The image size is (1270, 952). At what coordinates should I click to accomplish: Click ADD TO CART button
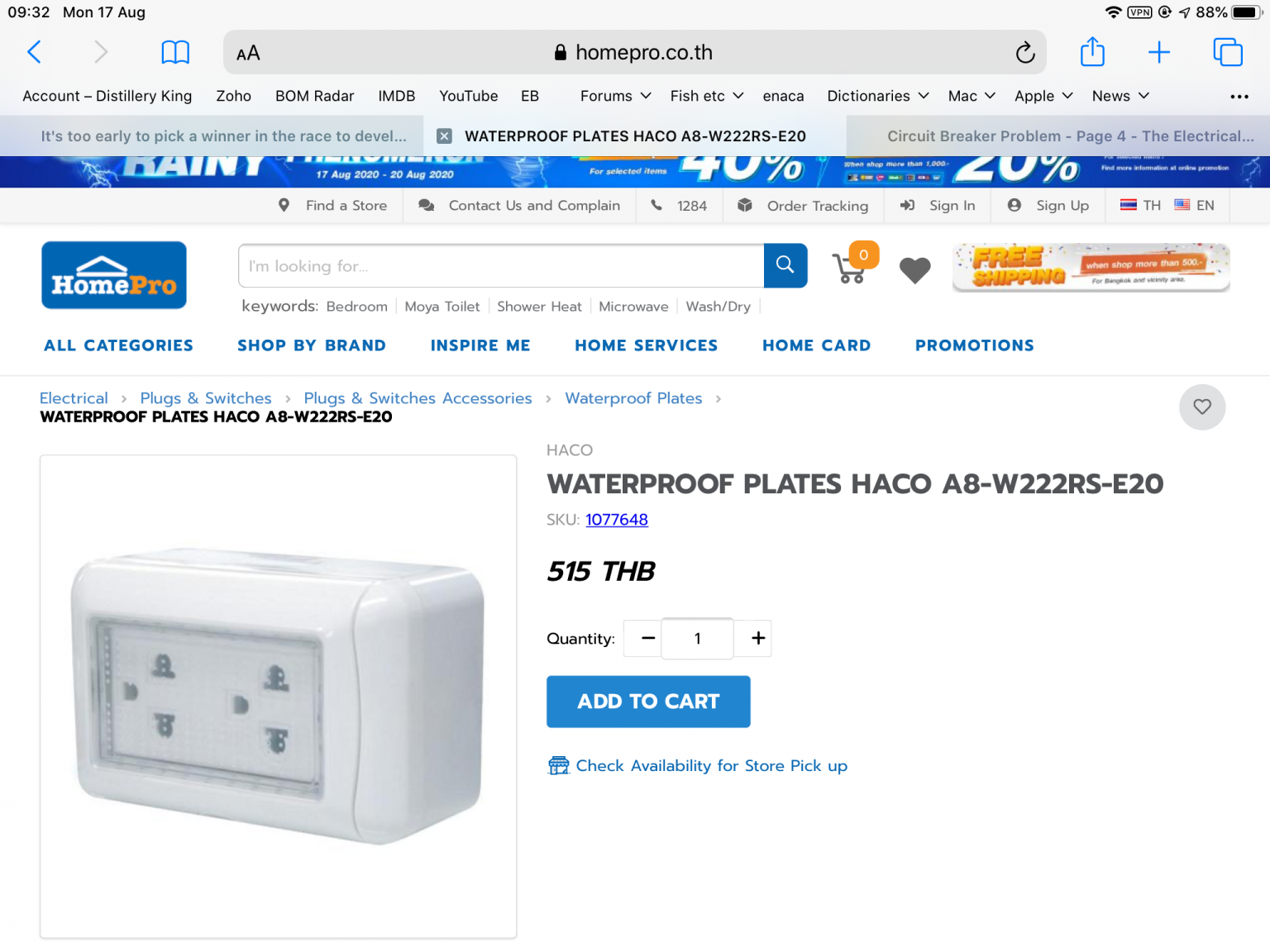pyautogui.click(x=648, y=702)
